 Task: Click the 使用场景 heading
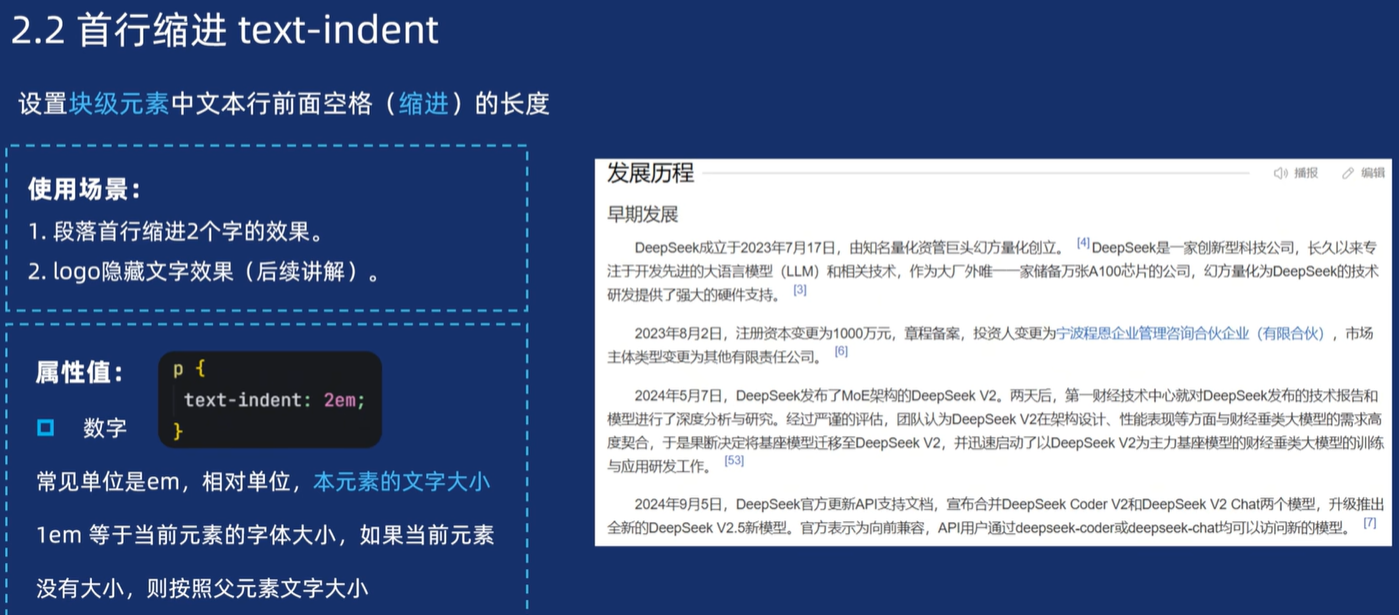click(85, 189)
